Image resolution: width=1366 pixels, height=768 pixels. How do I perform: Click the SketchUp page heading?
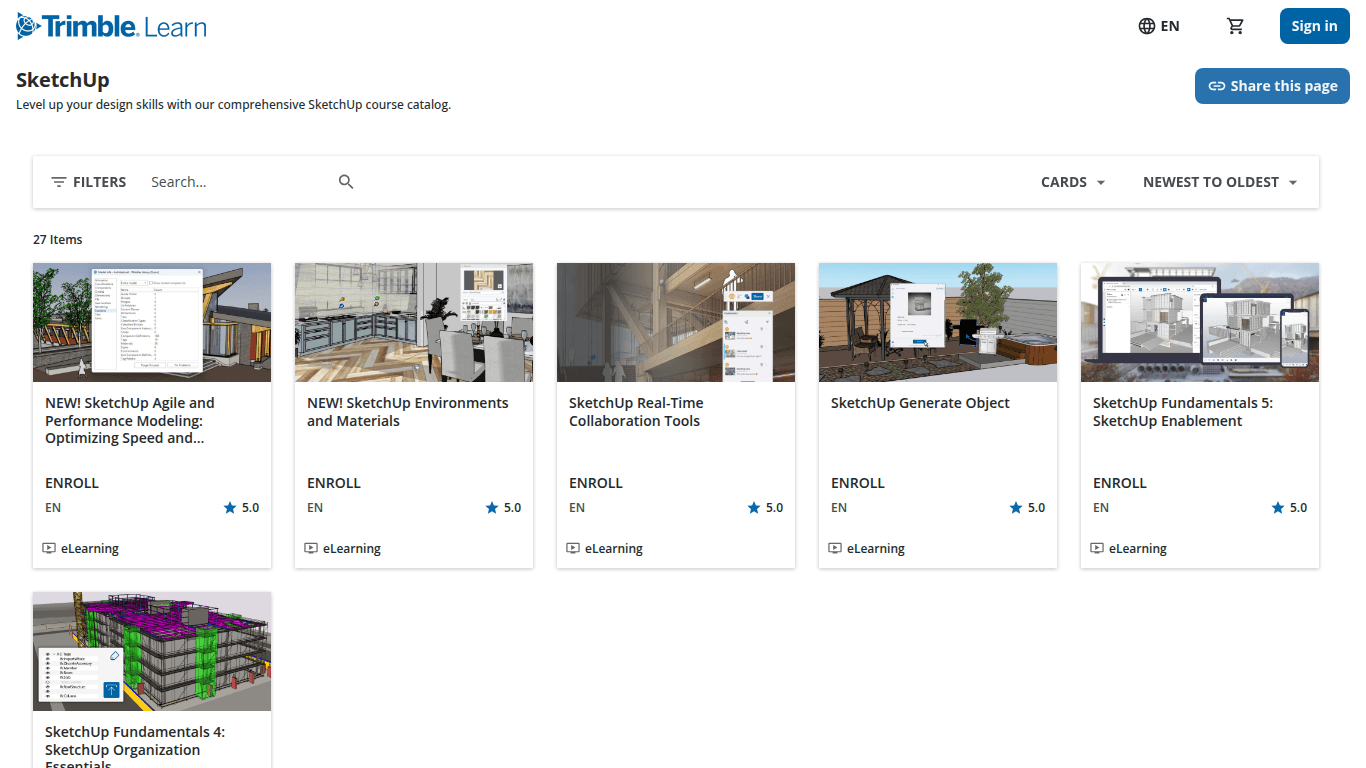tap(63, 80)
